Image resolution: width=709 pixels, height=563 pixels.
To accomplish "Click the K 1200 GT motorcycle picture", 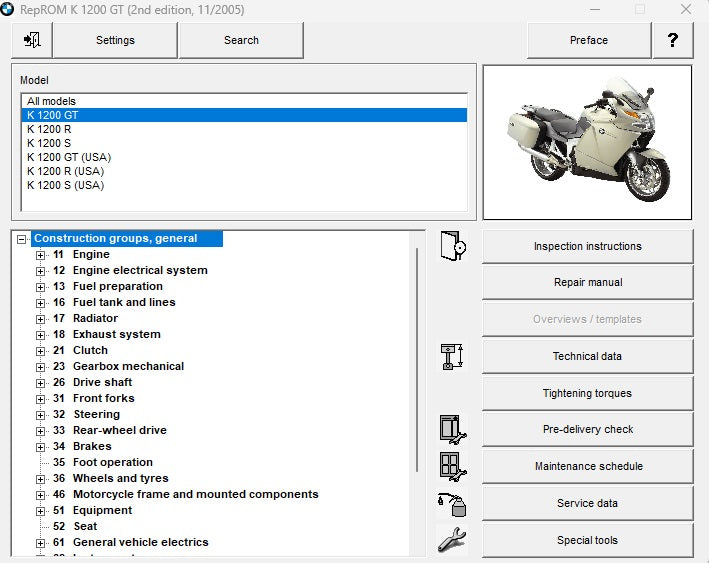I will (x=587, y=142).
